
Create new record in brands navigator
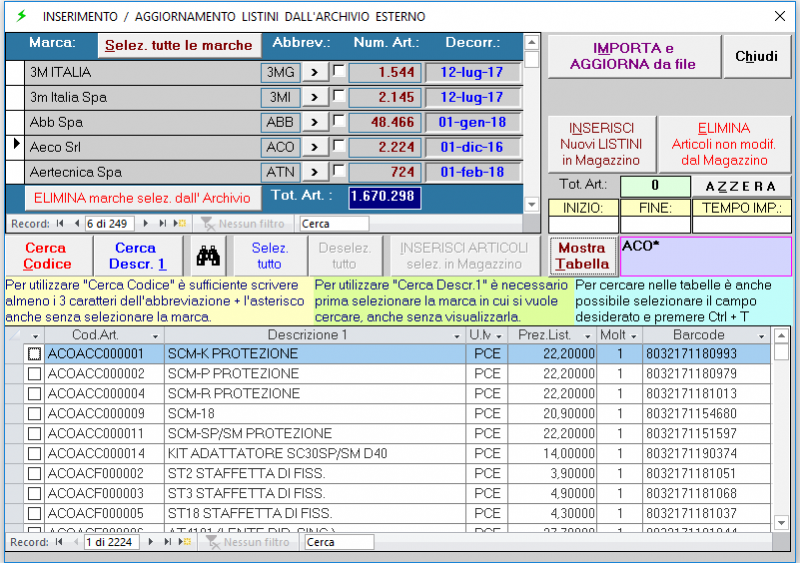point(180,223)
